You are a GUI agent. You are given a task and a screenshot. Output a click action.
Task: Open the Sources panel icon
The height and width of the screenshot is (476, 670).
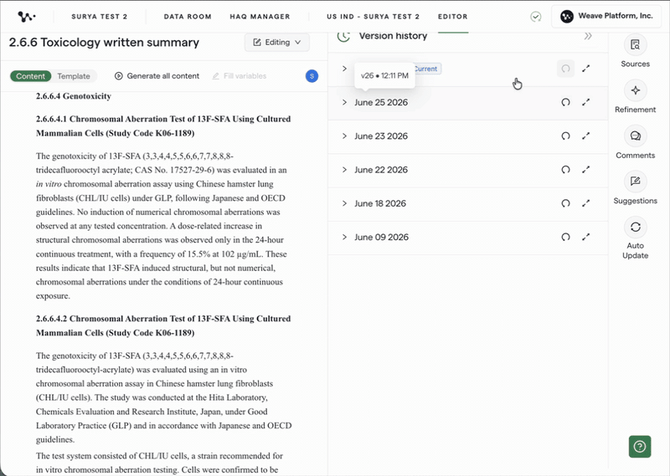635,44
